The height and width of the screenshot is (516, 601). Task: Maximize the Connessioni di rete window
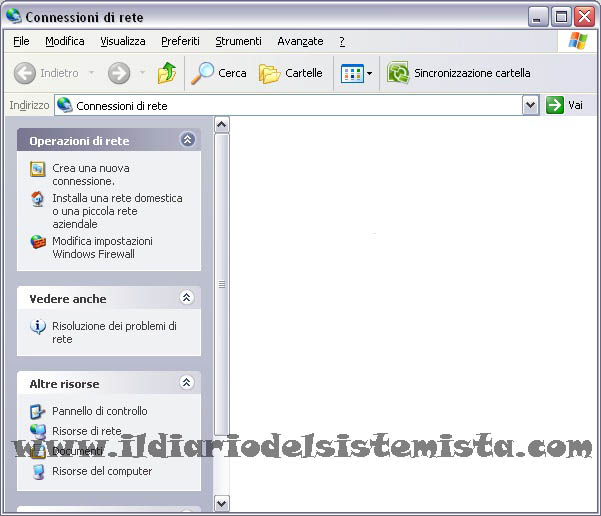pos(562,16)
